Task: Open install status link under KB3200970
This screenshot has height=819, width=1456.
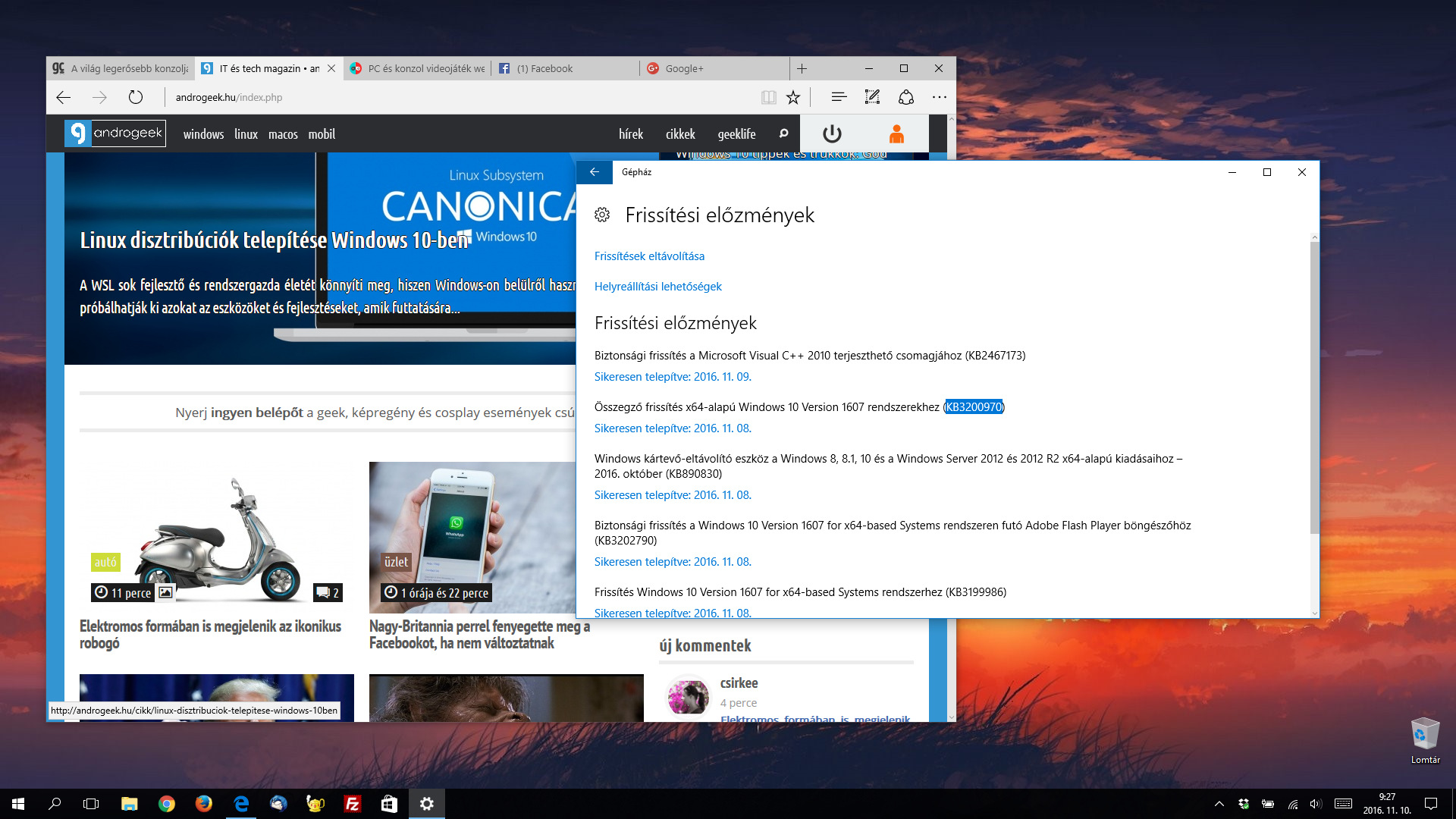Action: tap(673, 428)
